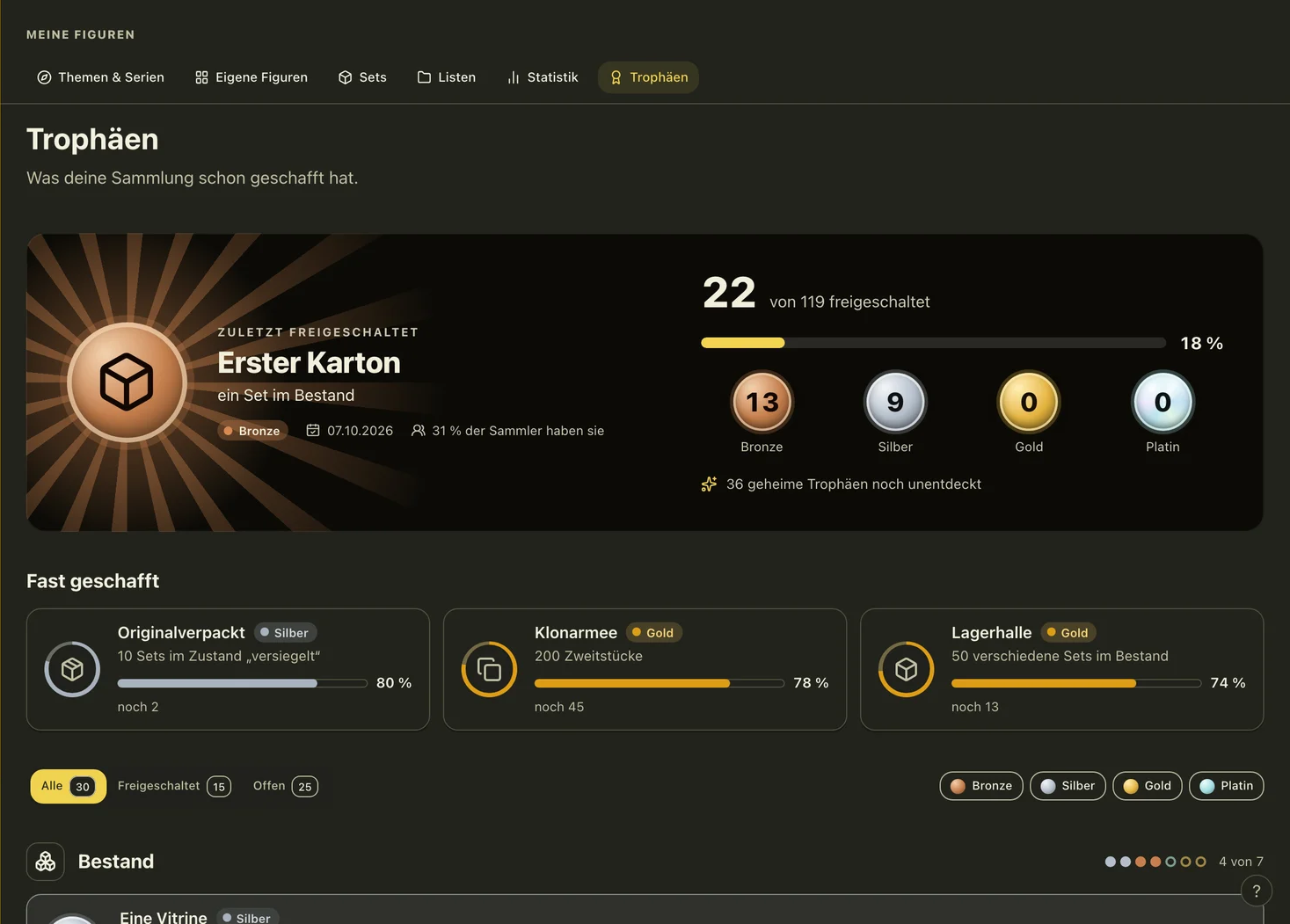The height and width of the screenshot is (924, 1290).
Task: Click the calendar icon beside 07.10.2026
Action: tap(313, 431)
